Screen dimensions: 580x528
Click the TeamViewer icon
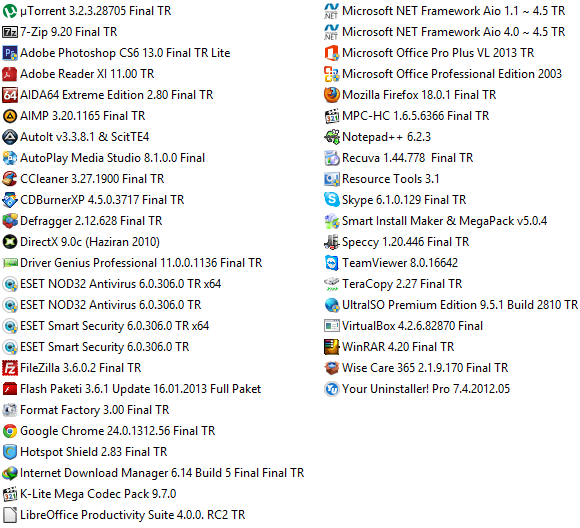click(x=331, y=263)
